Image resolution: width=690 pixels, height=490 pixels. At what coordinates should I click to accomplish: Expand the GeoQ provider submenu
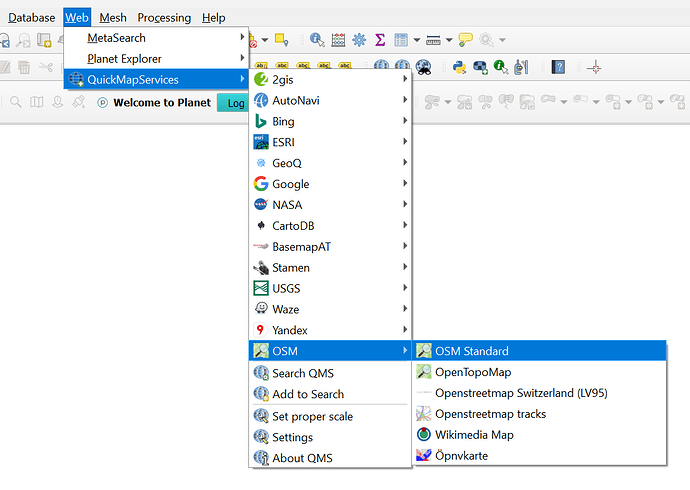[x=330, y=163]
